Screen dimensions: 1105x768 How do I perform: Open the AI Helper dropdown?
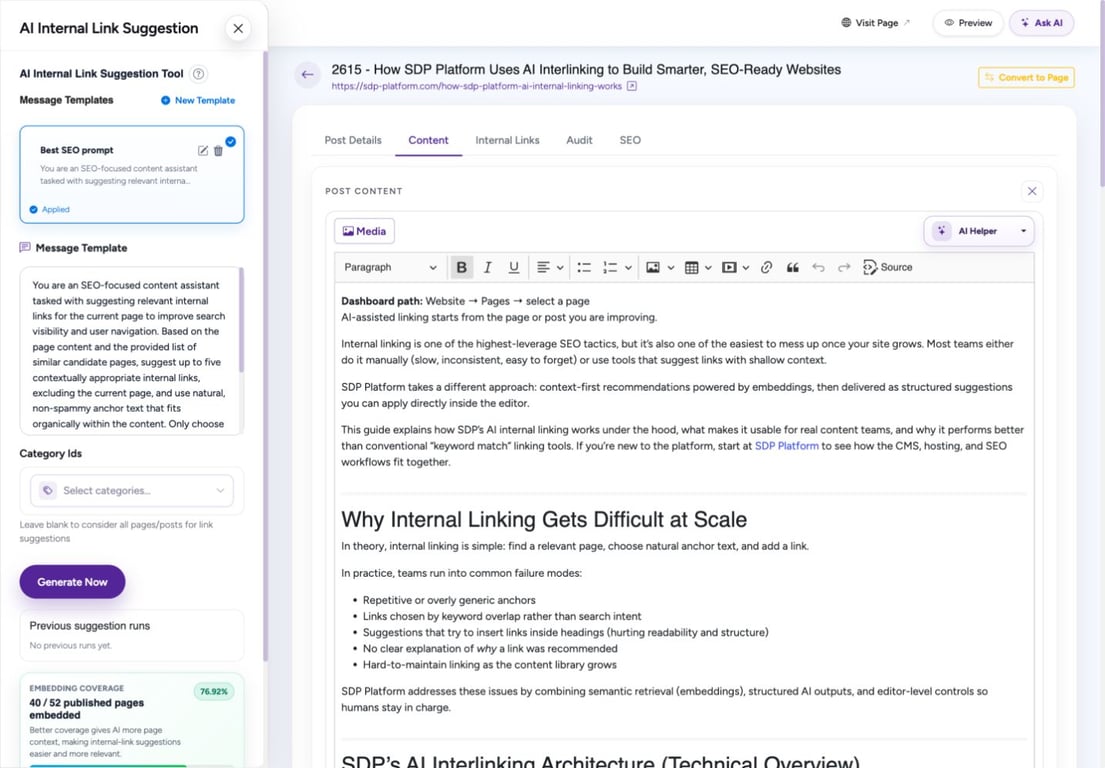[979, 231]
